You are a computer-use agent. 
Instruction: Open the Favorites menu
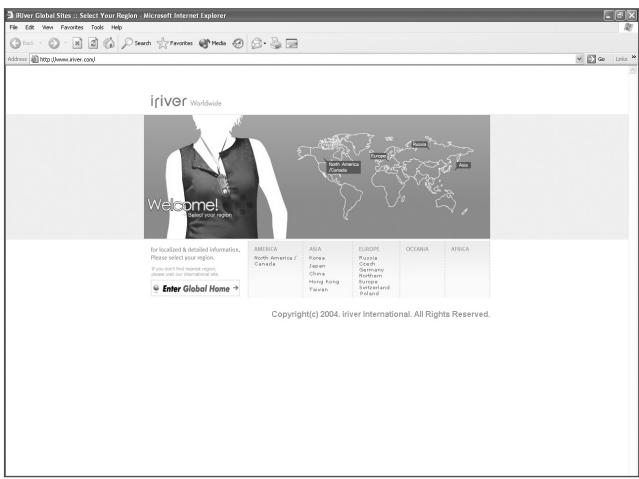coord(72,28)
